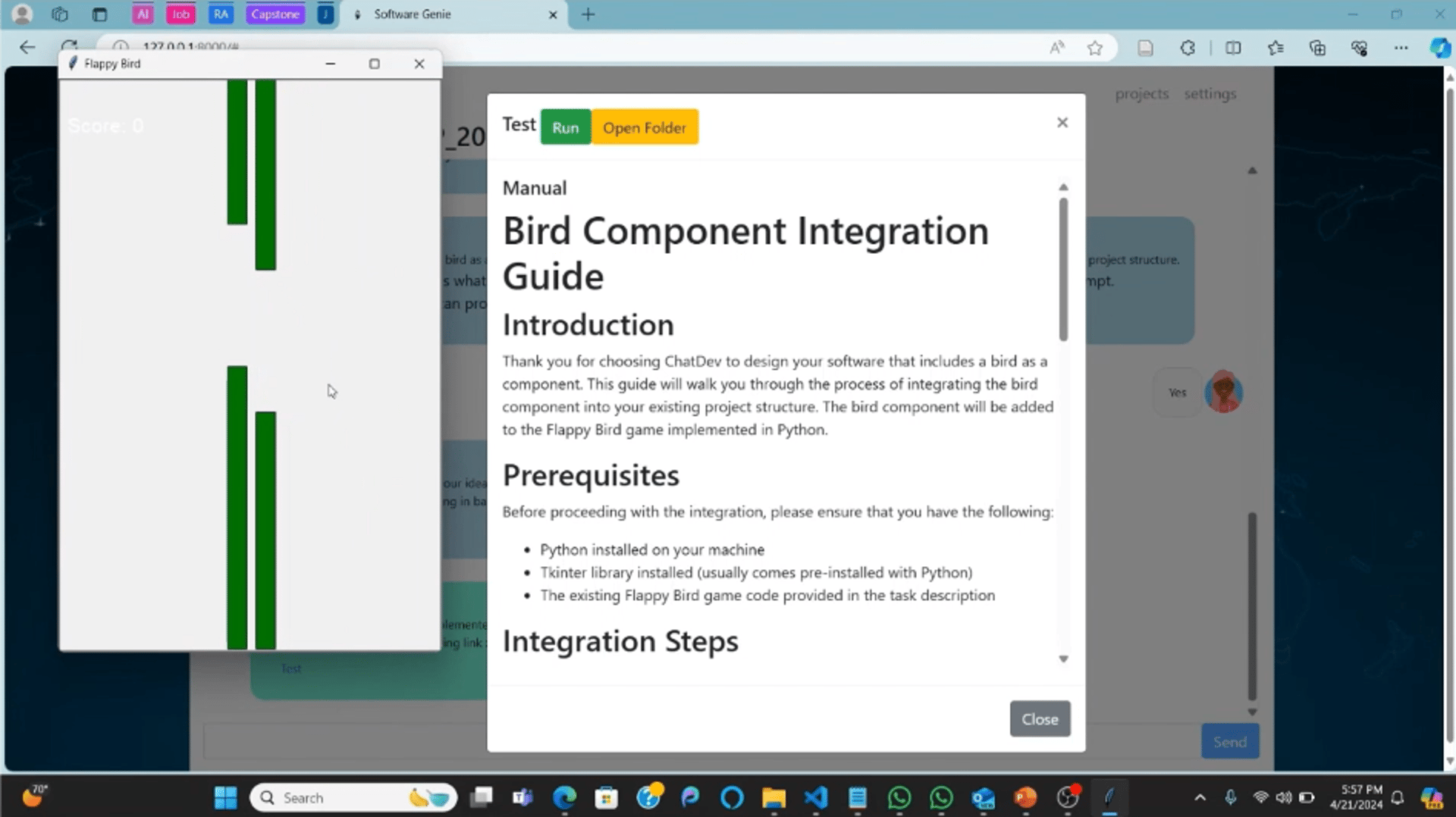This screenshot has width=1456, height=817.
Task: Open browser workspaces icon
Action: click(60, 14)
